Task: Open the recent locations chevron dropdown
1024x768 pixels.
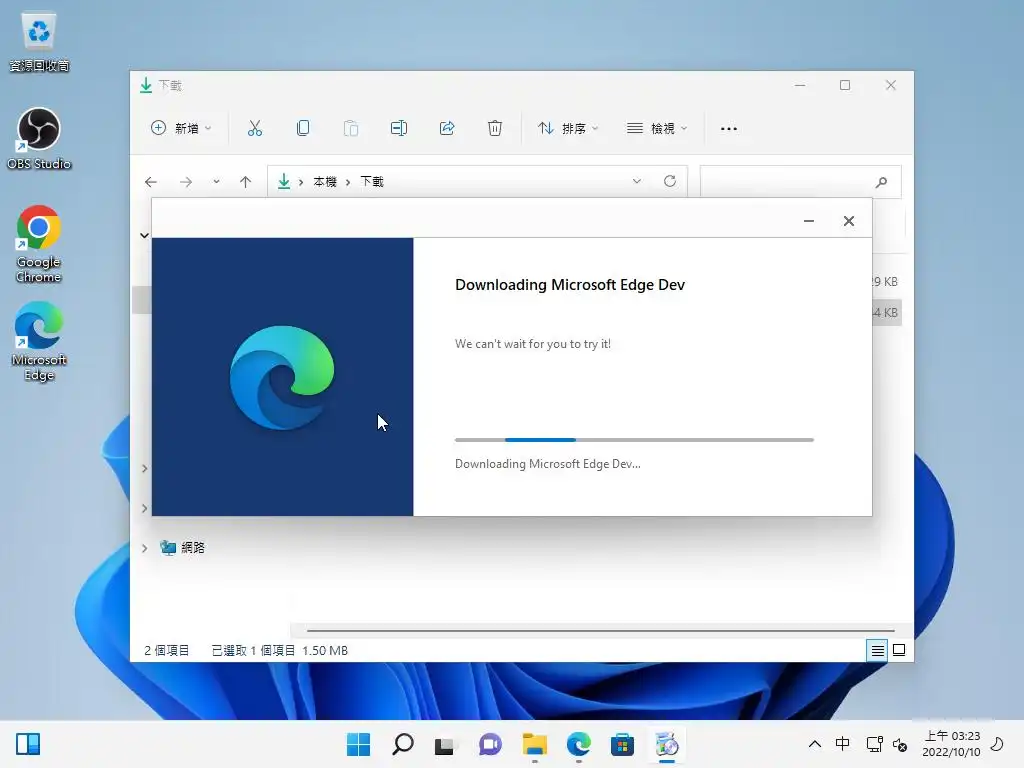Action: [216, 182]
